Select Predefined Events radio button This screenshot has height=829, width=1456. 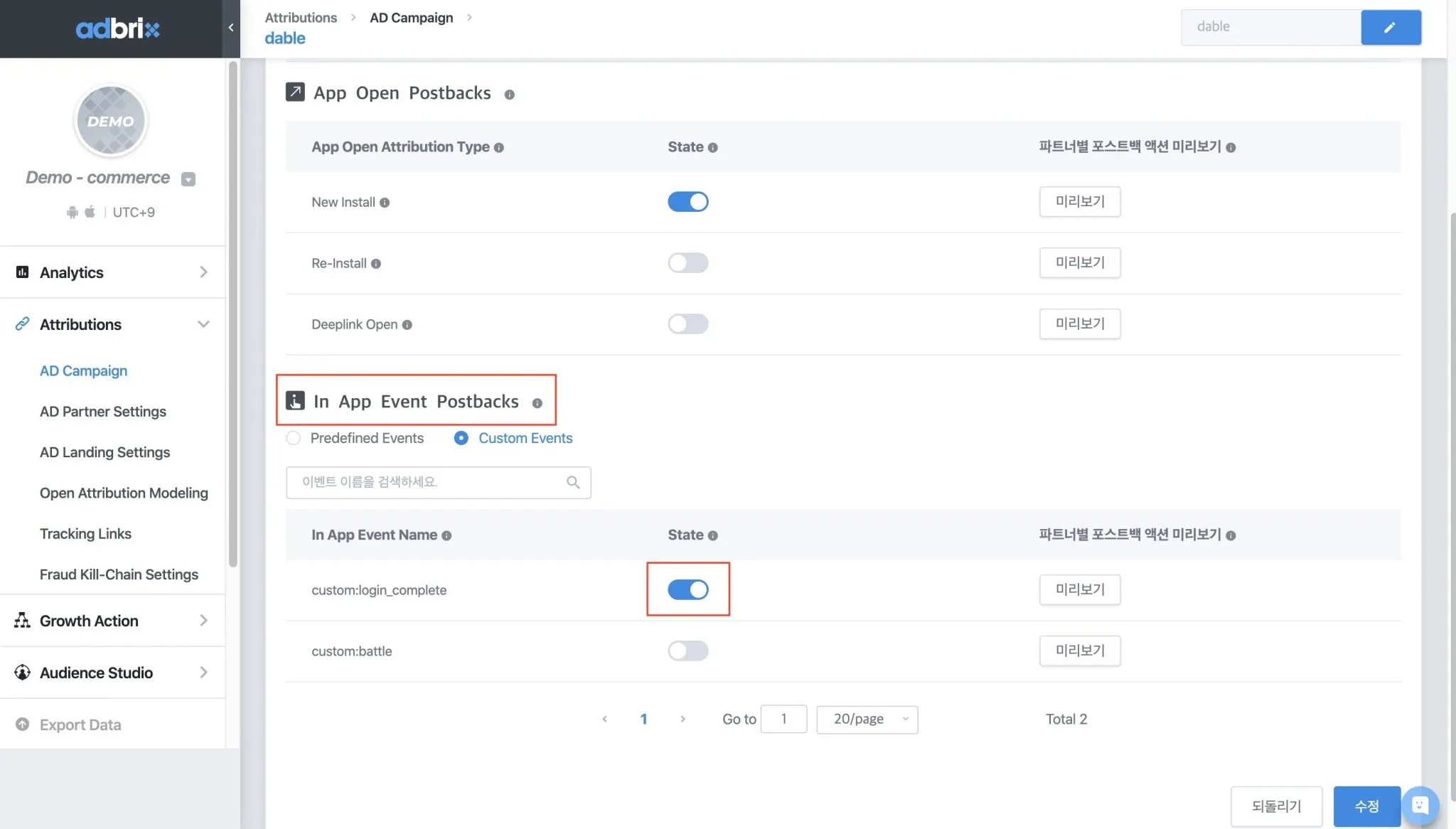(x=293, y=438)
